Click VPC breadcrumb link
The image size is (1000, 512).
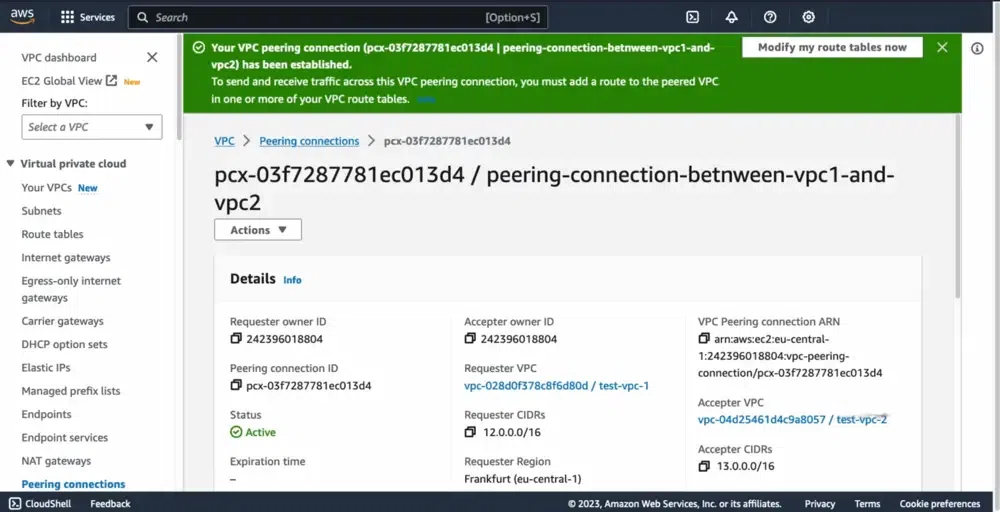point(224,141)
